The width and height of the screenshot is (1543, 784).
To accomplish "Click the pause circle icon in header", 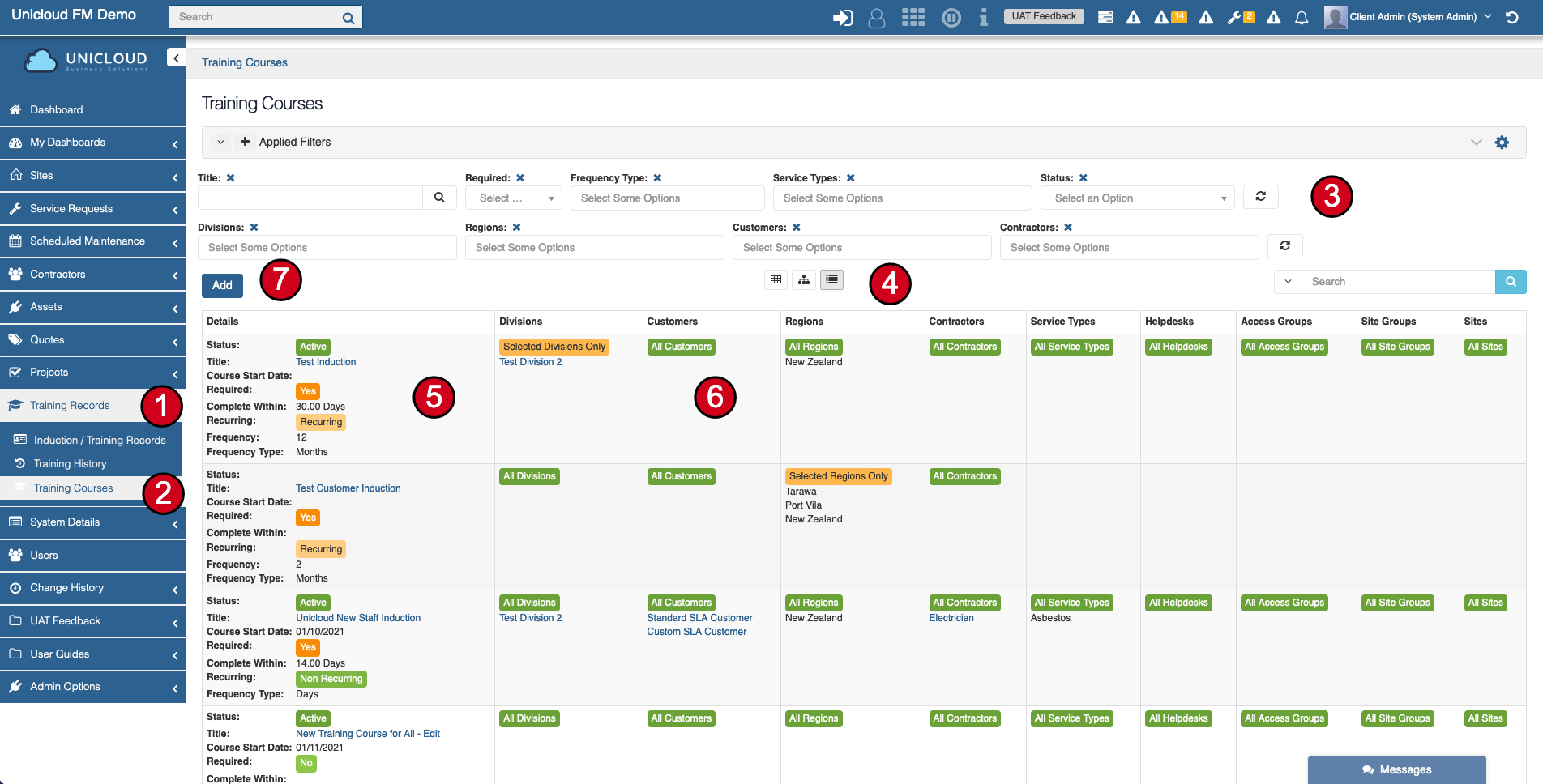I will tap(951, 17).
